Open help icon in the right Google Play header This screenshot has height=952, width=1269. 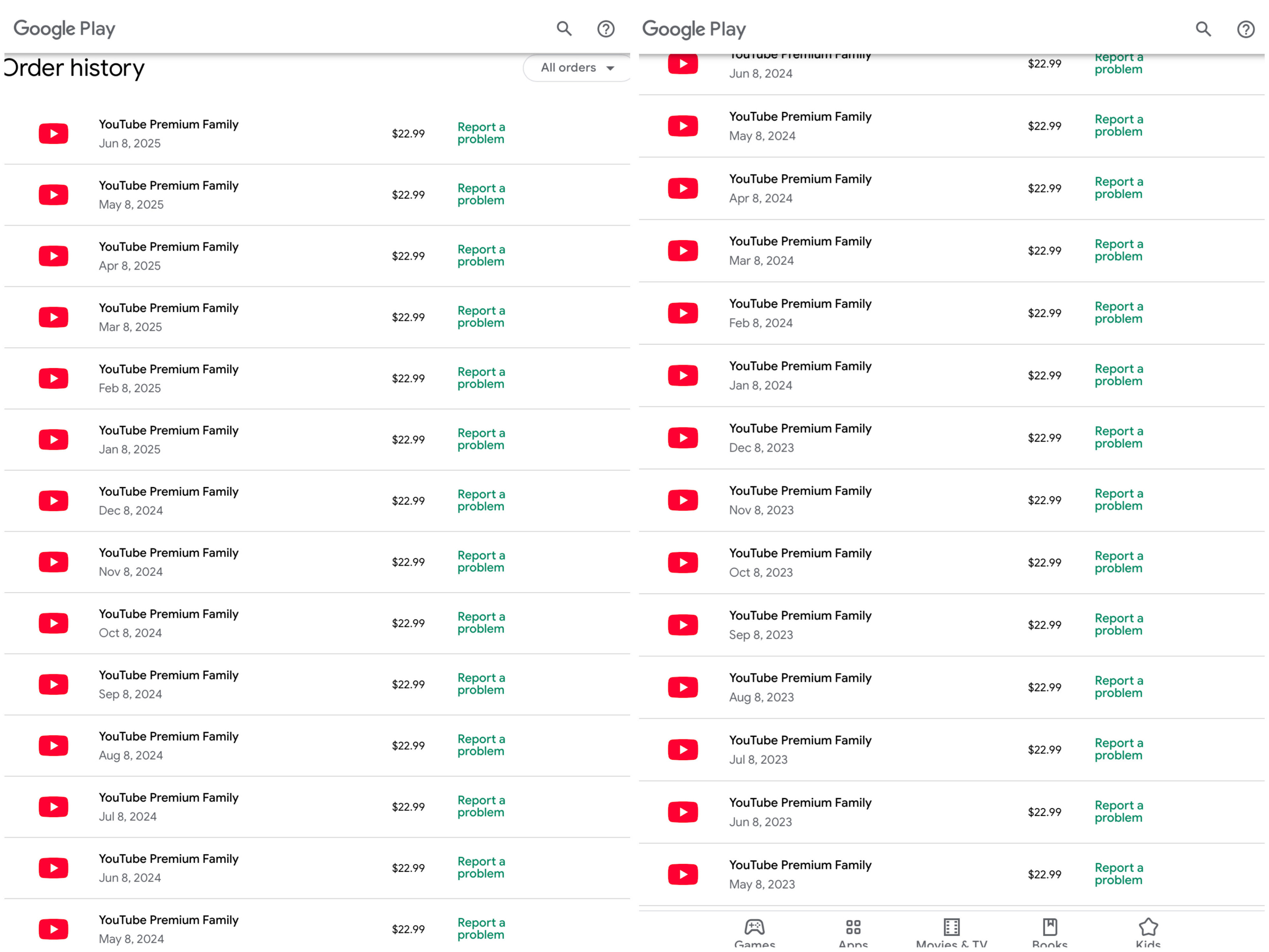pos(1246,29)
